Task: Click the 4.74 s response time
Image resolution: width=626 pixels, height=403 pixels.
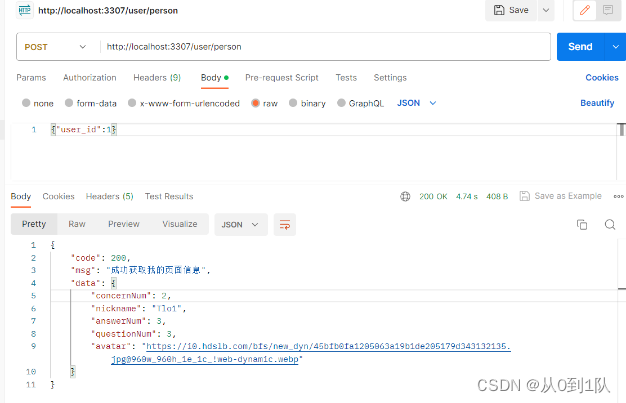Action: tap(467, 197)
